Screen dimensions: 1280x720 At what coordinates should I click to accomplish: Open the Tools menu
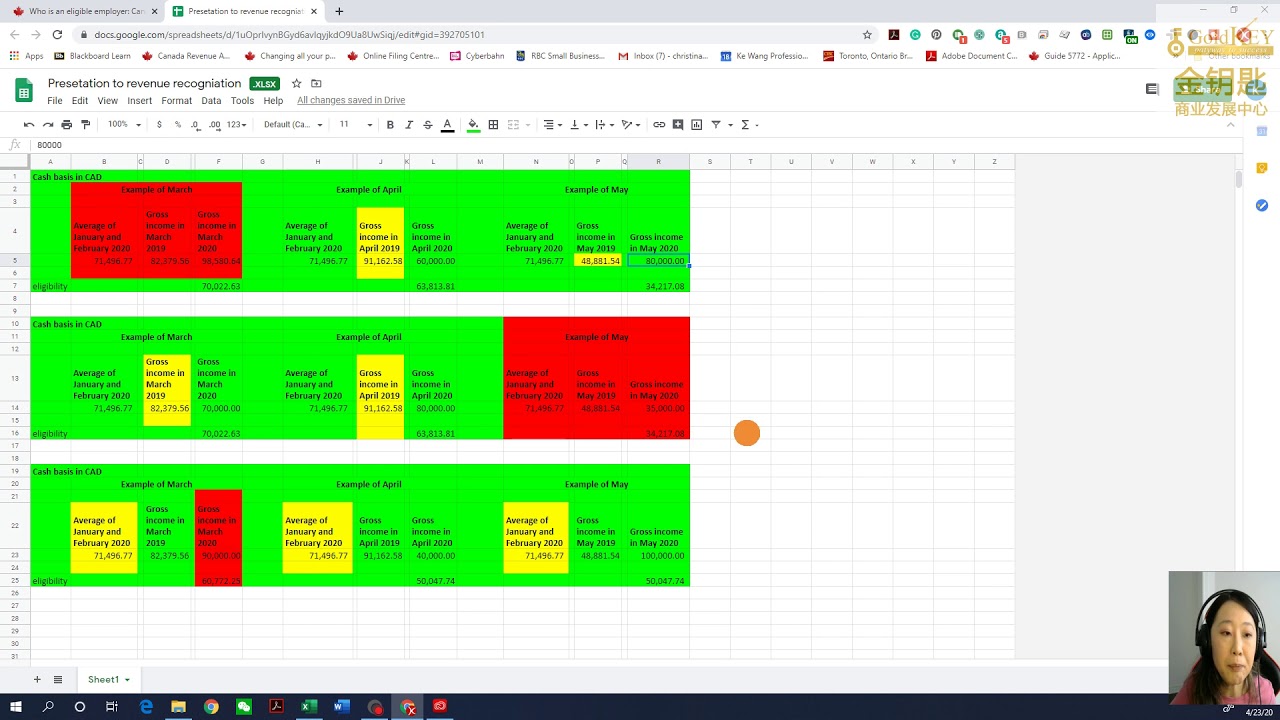(242, 101)
